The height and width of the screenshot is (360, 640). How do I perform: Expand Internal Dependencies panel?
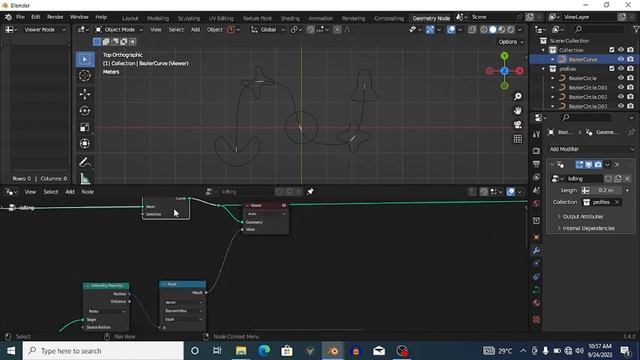pyautogui.click(x=588, y=228)
